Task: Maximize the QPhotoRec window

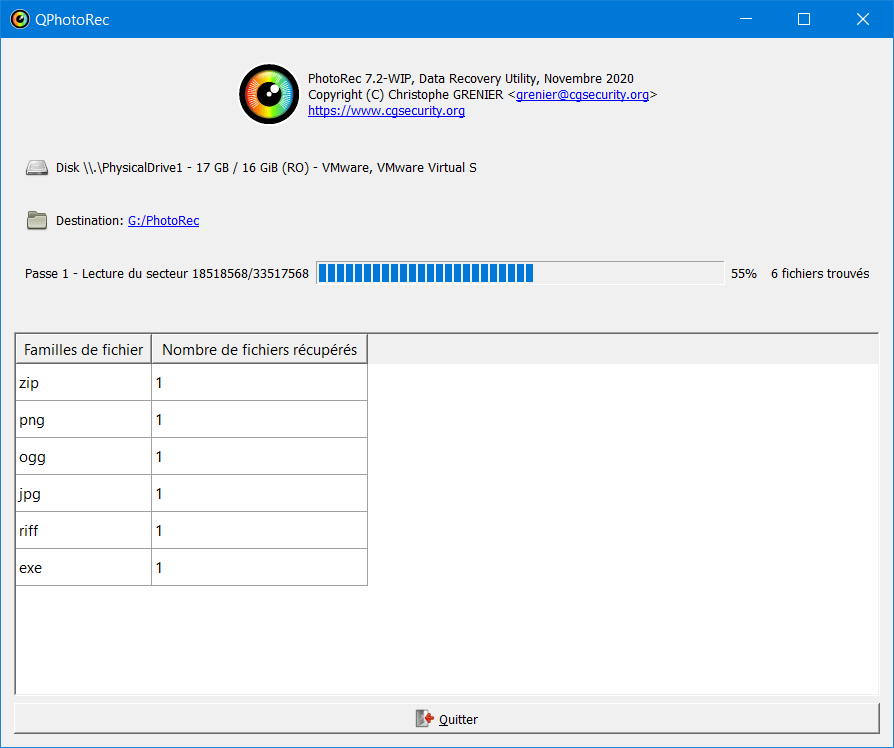Action: [804, 19]
